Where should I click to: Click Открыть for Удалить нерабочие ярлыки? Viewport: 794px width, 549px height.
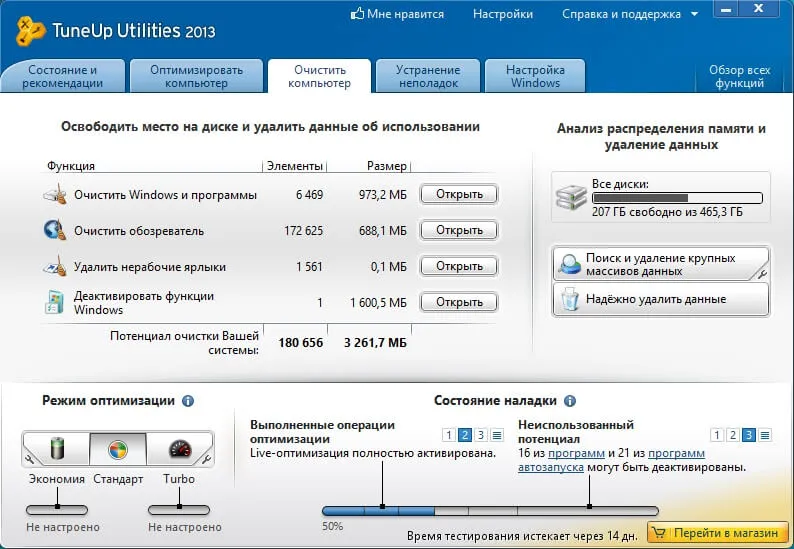[x=459, y=266]
